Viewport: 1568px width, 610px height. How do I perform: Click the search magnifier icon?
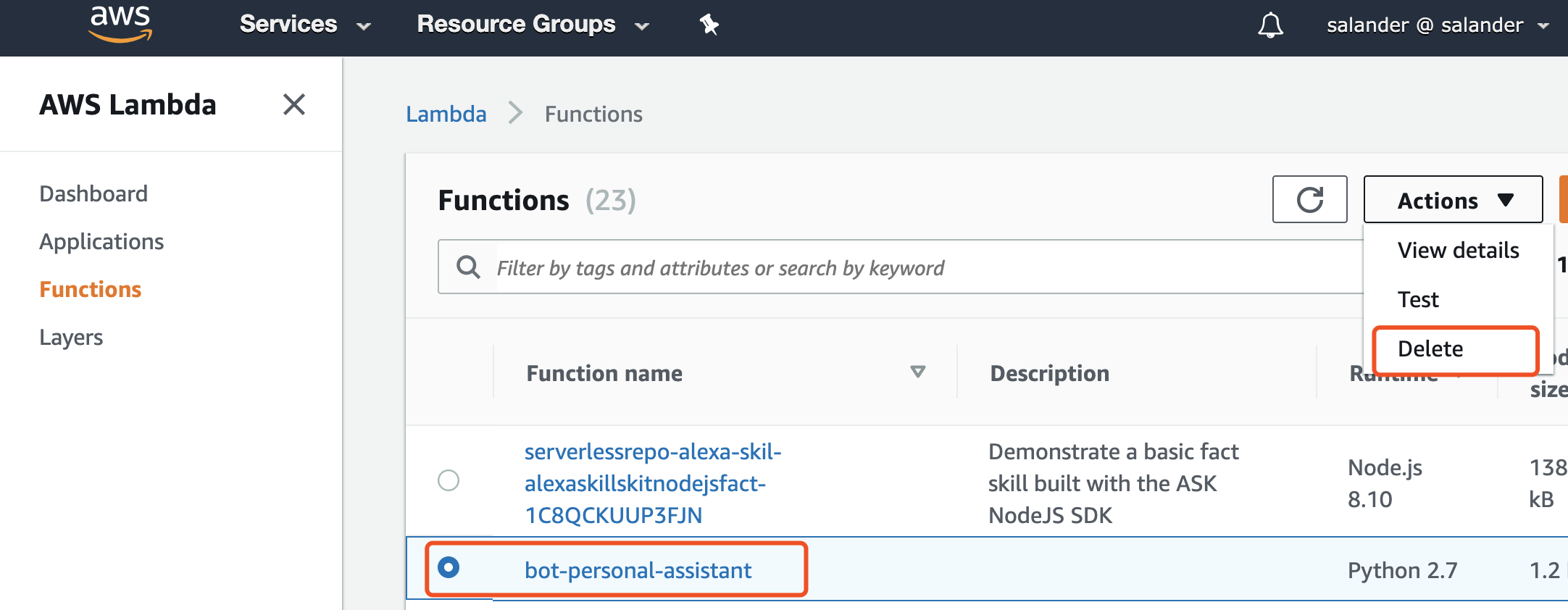[468, 267]
